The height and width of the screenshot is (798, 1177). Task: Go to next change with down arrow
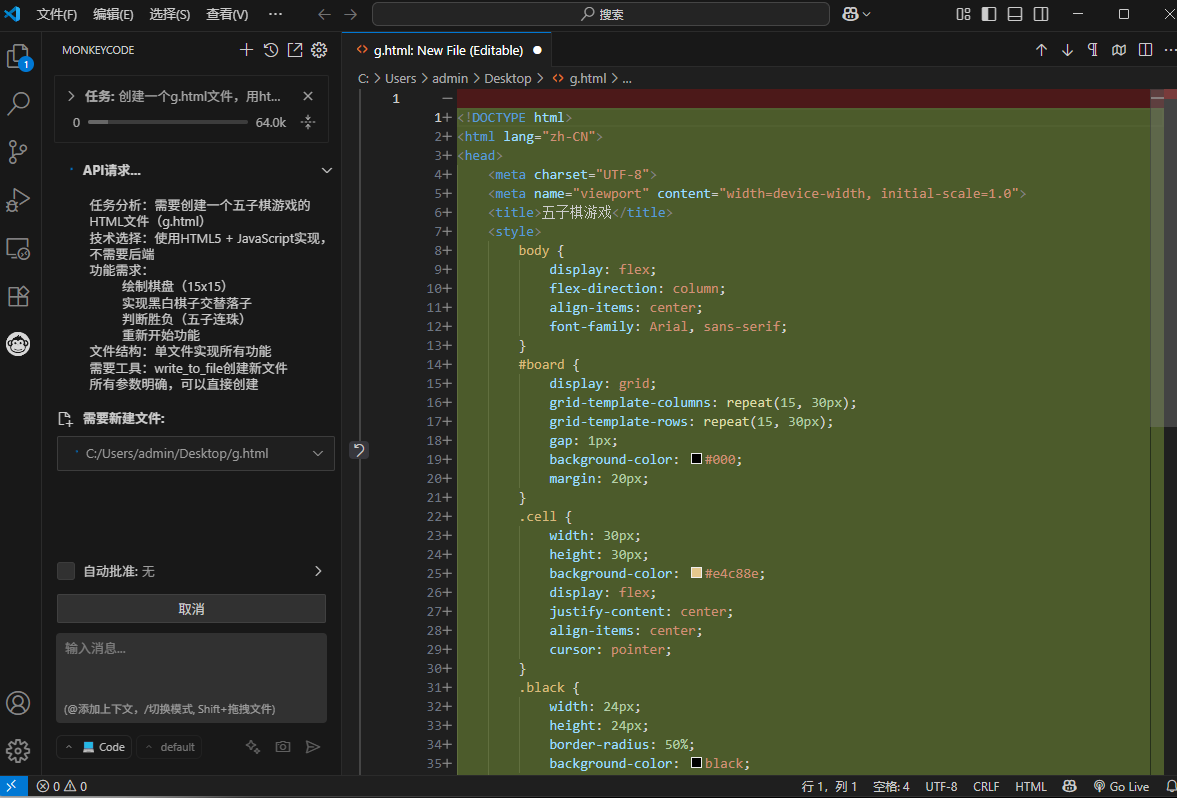(x=1067, y=50)
